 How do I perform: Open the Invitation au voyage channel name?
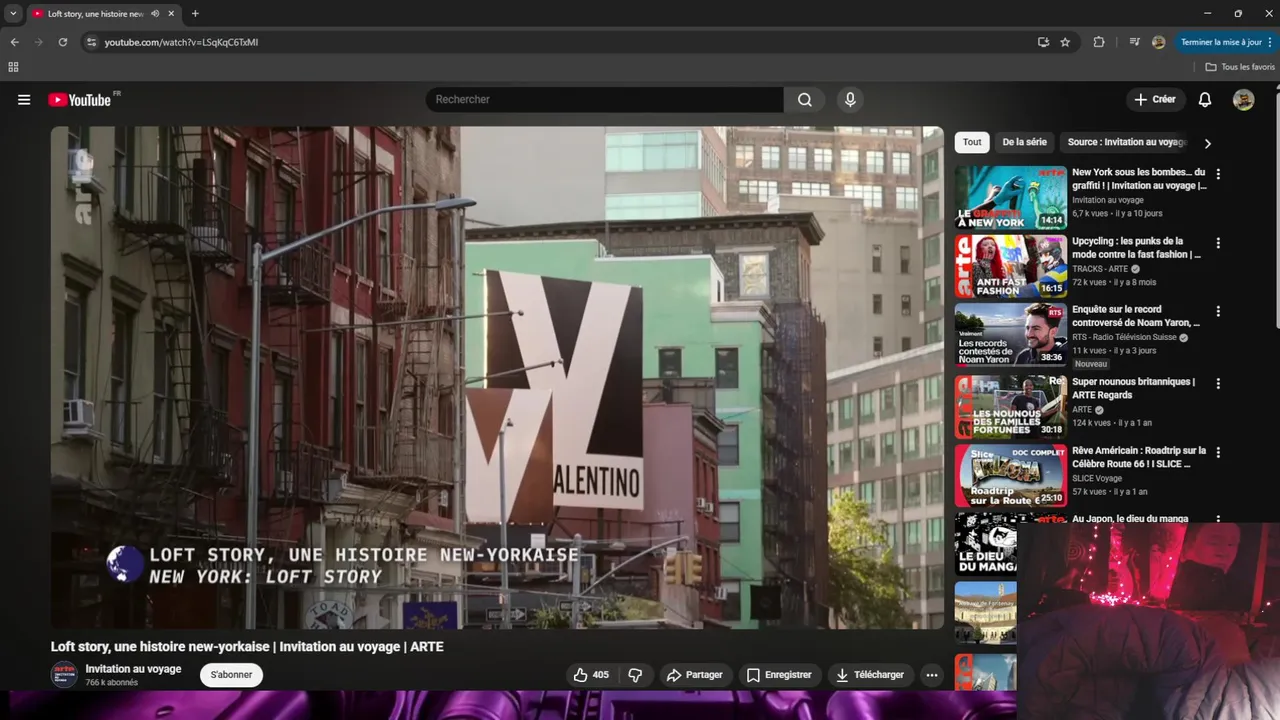pos(133,669)
